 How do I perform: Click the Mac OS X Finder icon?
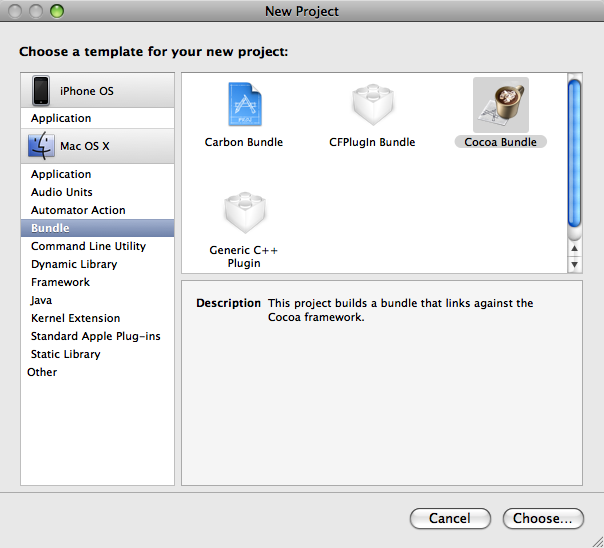click(41, 146)
